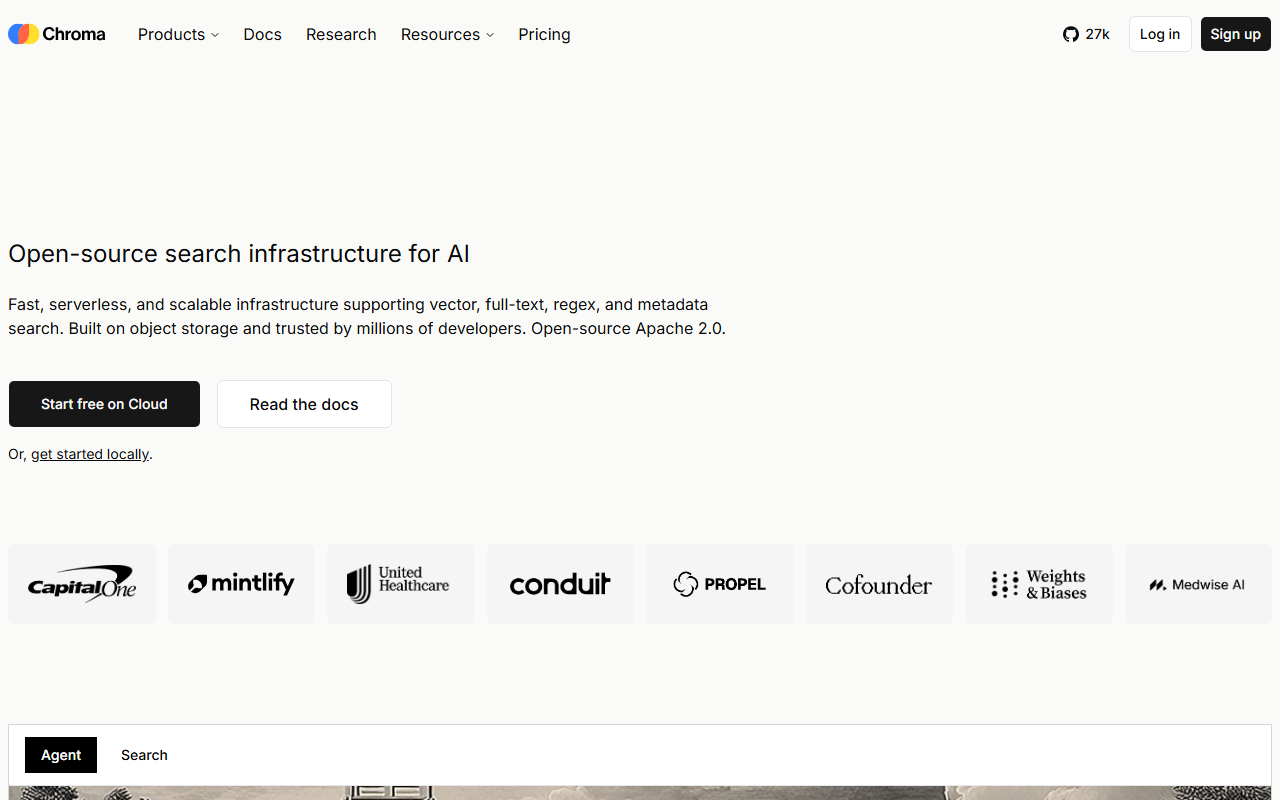1280x800 pixels.
Task: Follow the get started locally link
Action: [x=90, y=454]
